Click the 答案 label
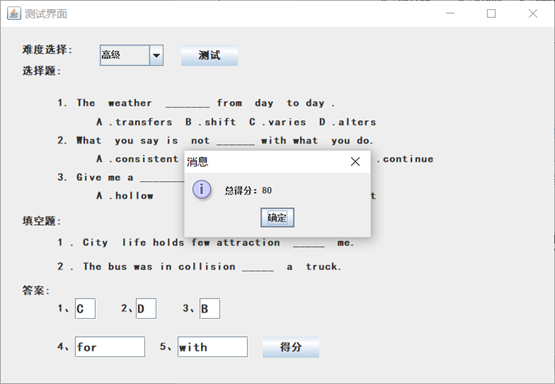 click(36, 291)
